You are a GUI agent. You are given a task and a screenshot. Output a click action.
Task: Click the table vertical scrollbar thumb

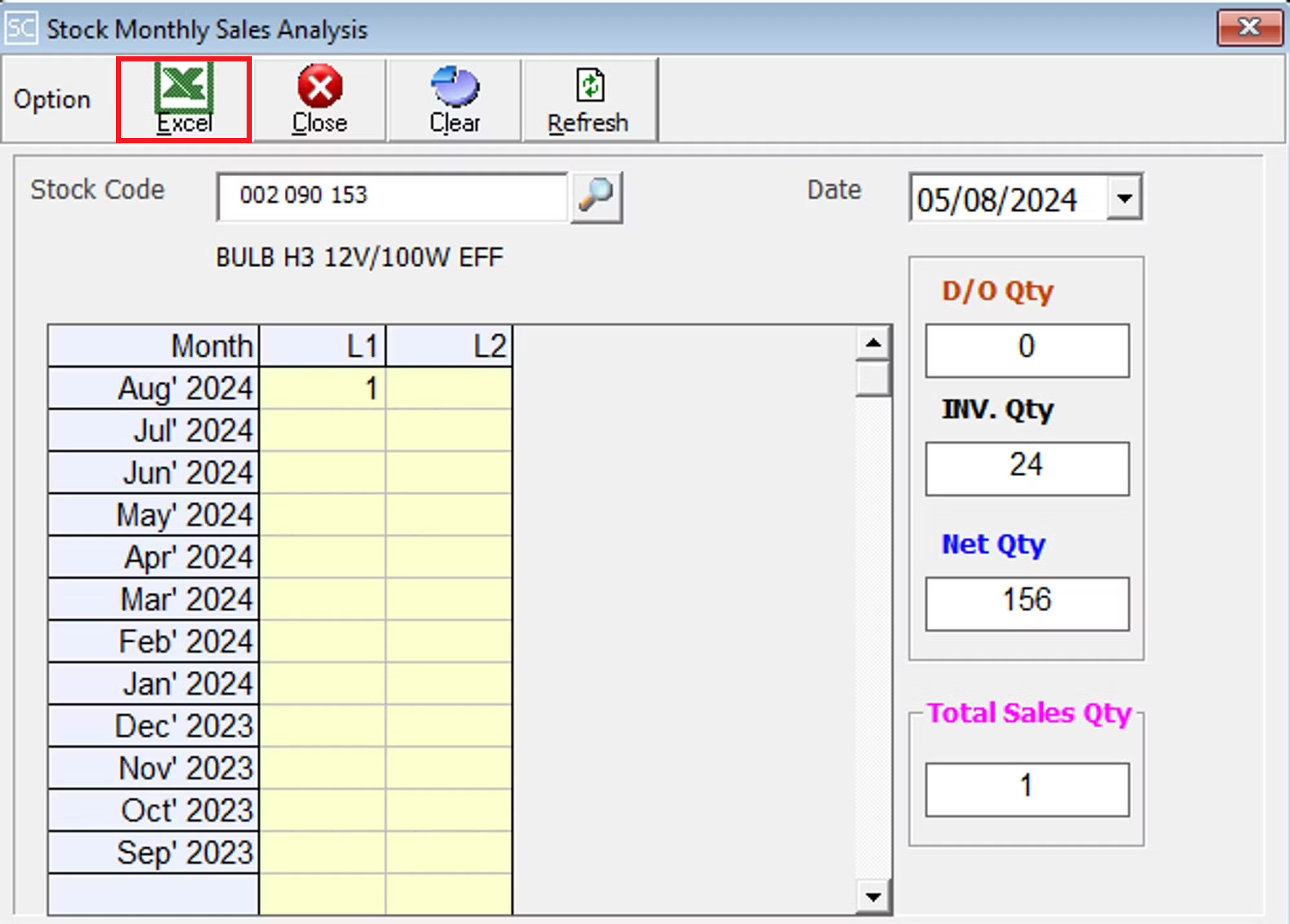click(x=873, y=378)
